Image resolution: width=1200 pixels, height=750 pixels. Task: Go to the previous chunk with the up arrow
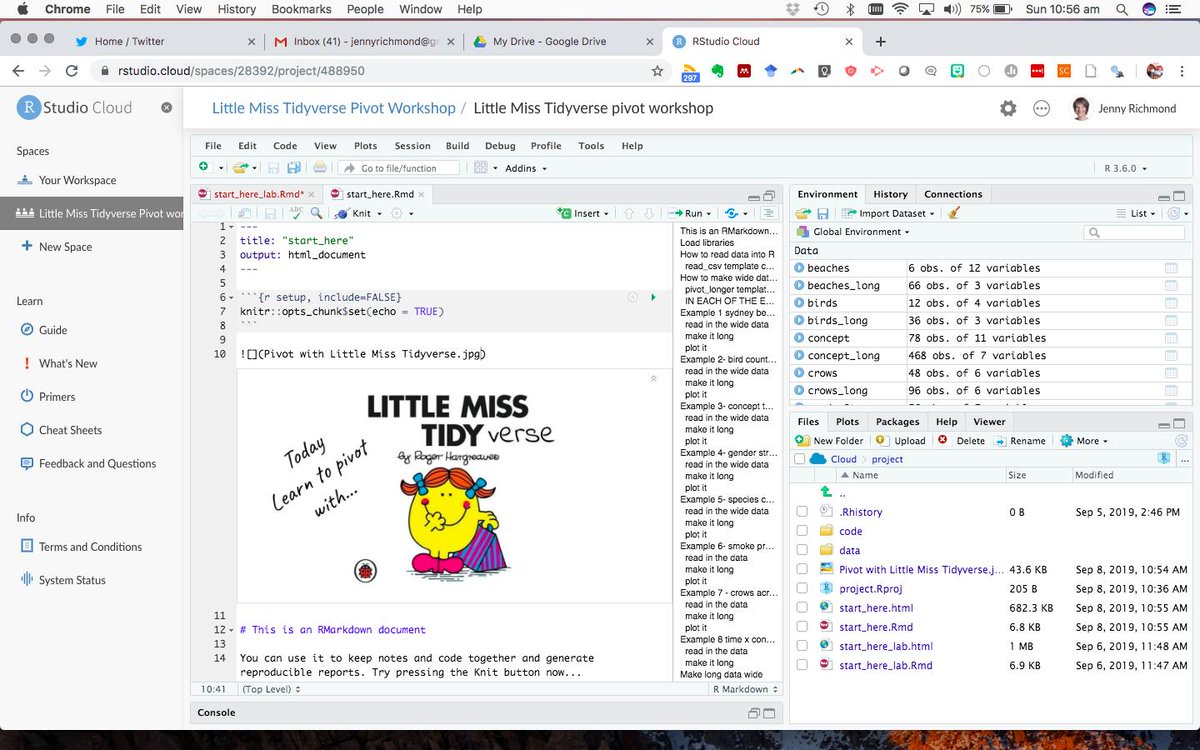click(x=629, y=213)
